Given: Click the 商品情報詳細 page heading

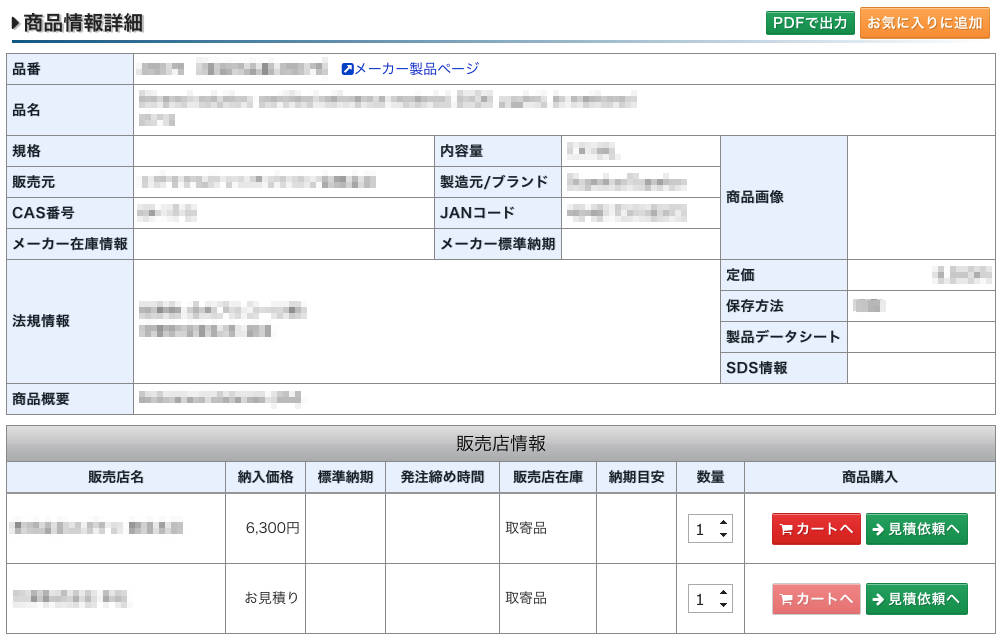Looking at the screenshot, I should click(x=83, y=23).
